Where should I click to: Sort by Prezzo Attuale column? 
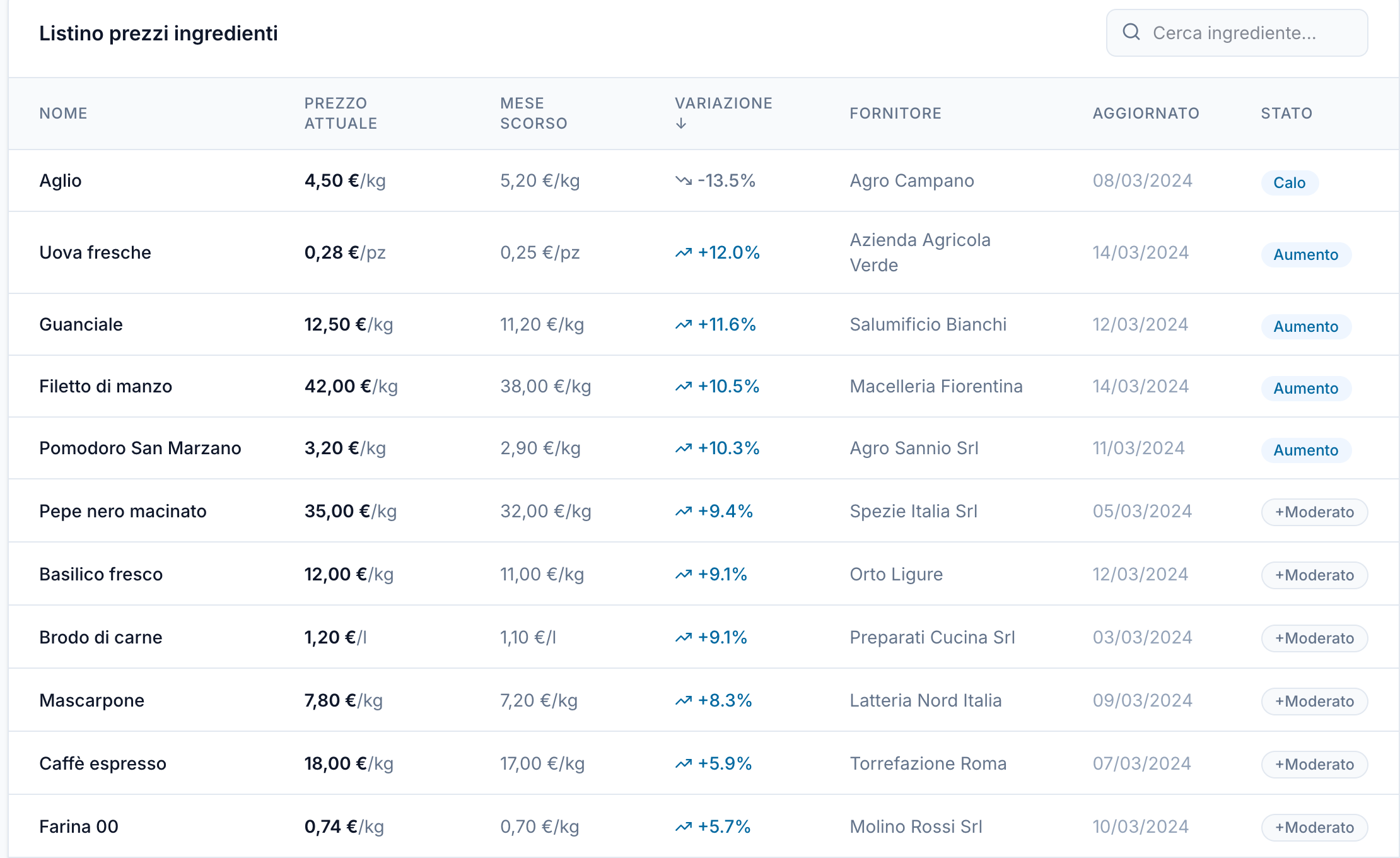[341, 114]
